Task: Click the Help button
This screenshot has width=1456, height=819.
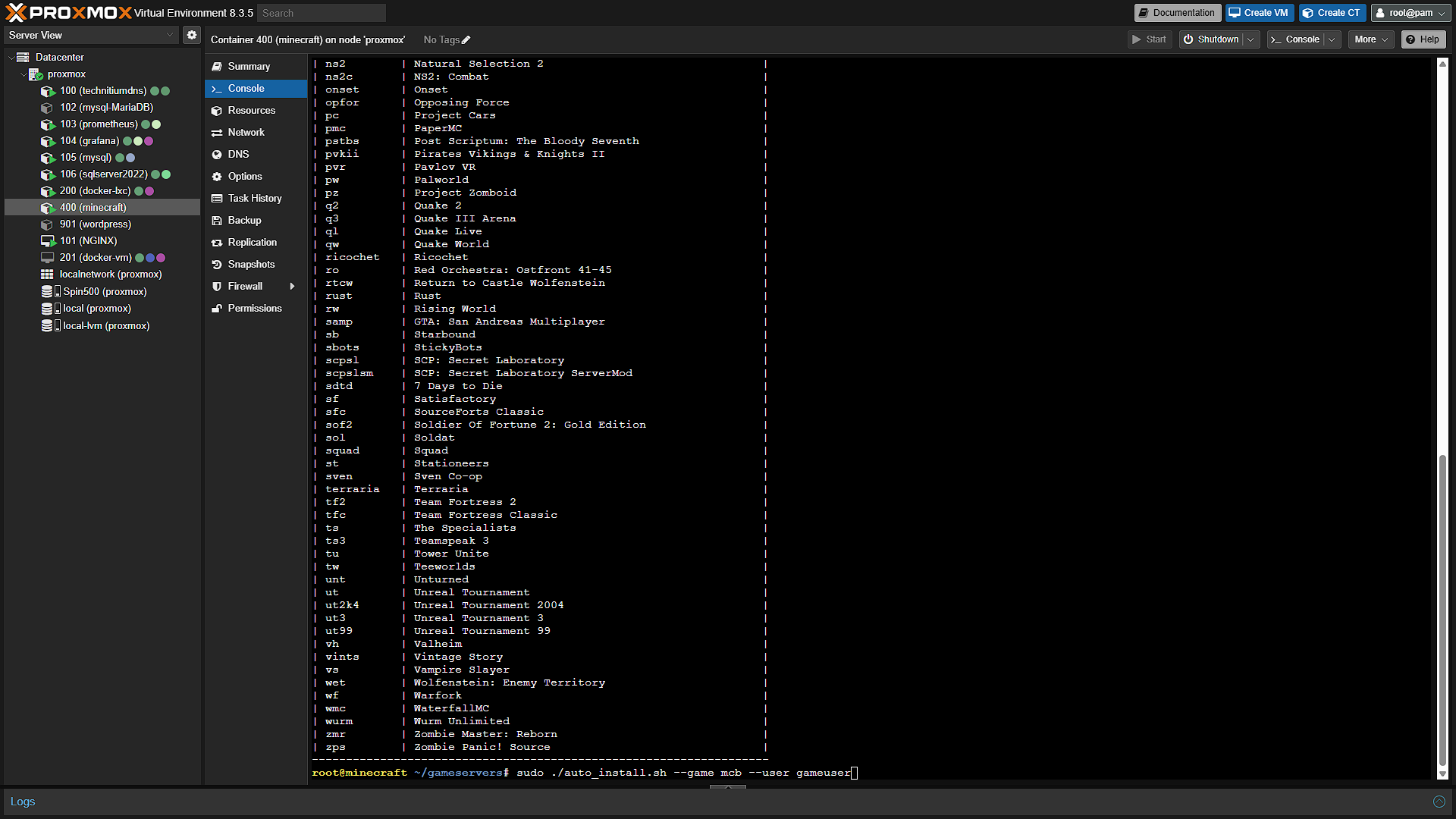Action: 1423,39
